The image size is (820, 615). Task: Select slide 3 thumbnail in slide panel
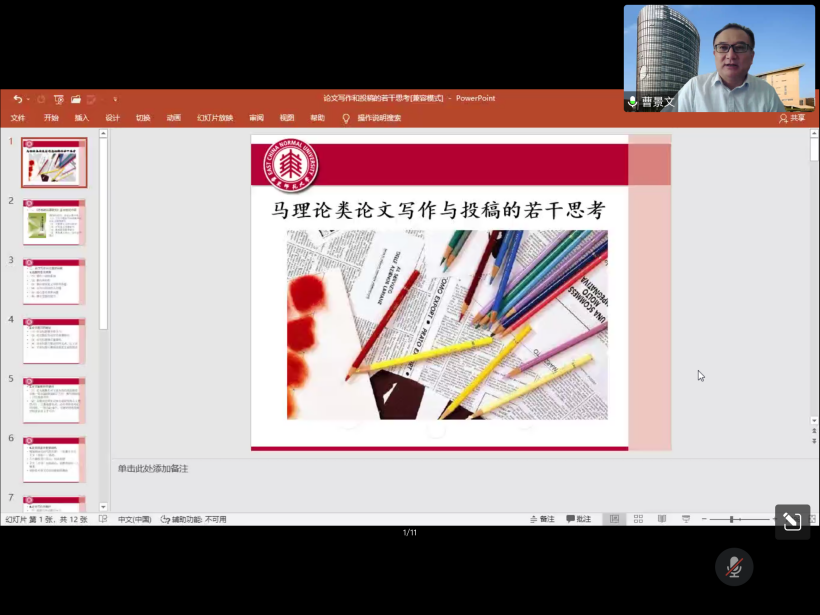pos(54,281)
